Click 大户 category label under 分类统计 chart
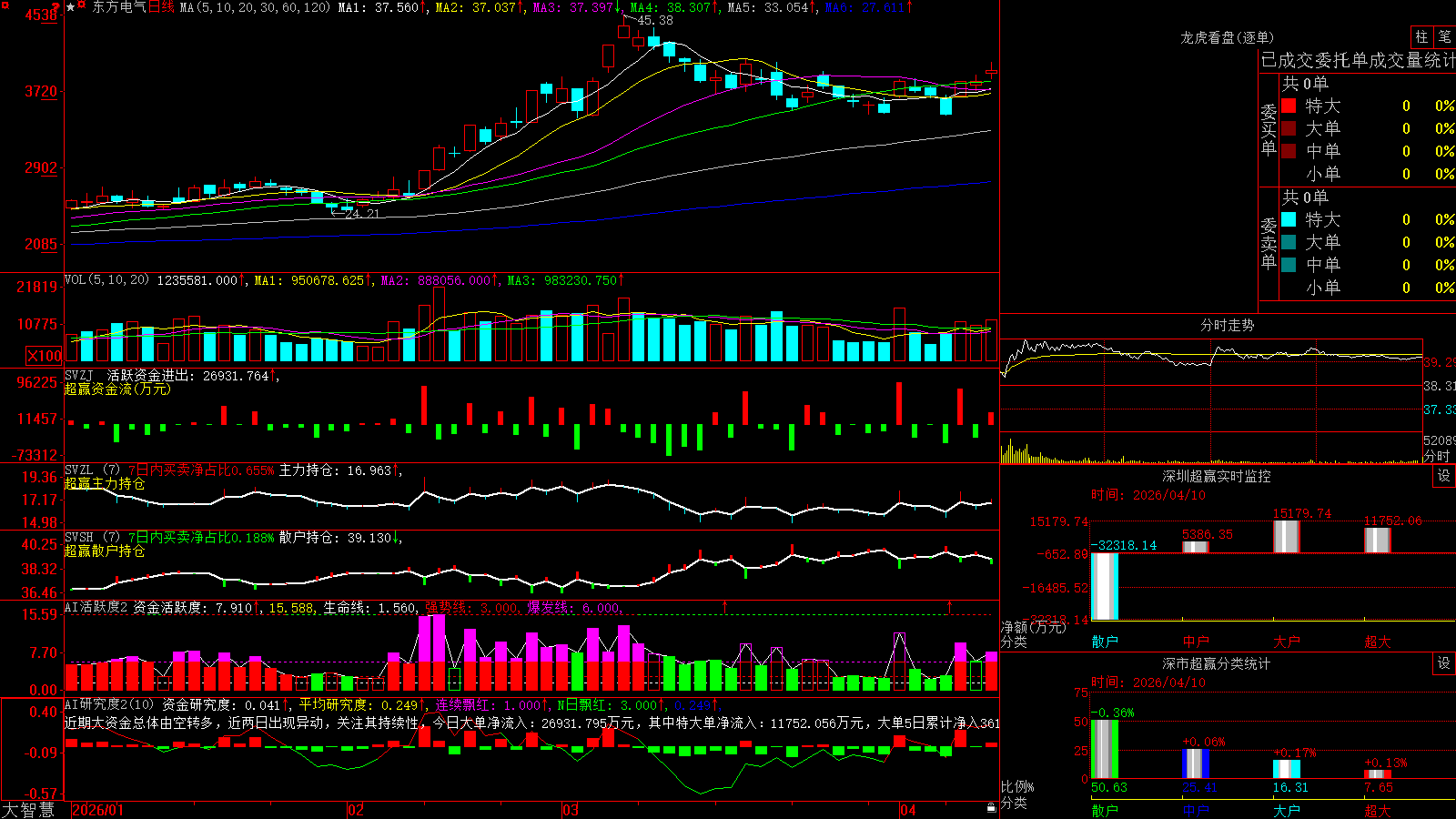This screenshot has height=819, width=1456. [x=1287, y=811]
